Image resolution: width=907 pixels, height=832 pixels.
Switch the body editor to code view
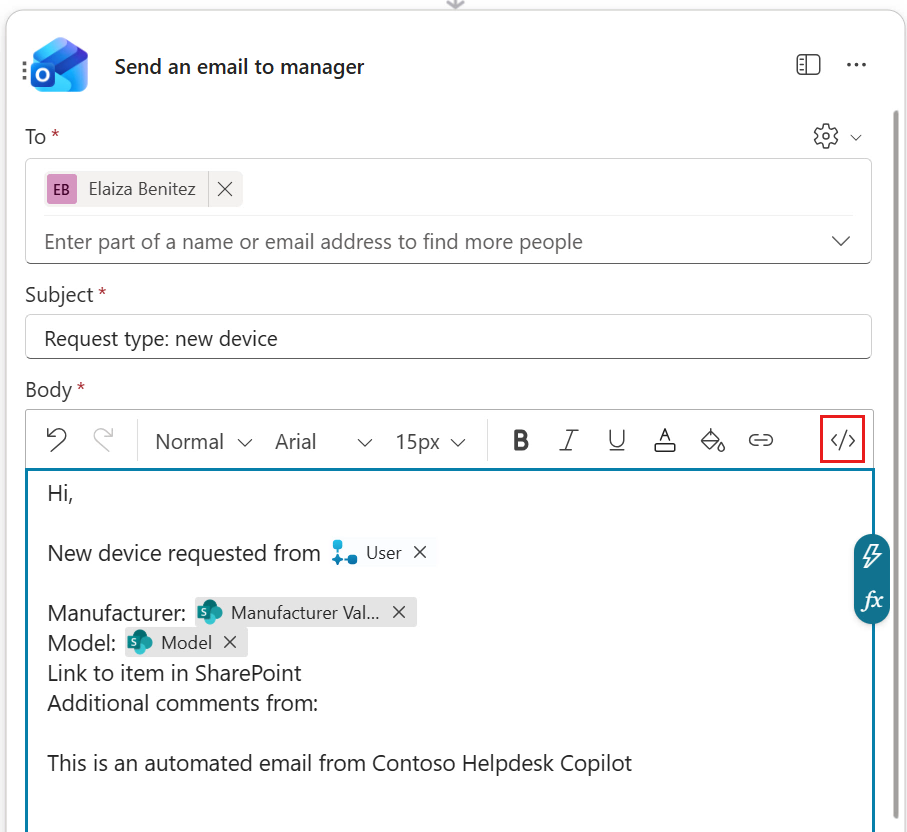[x=842, y=439]
